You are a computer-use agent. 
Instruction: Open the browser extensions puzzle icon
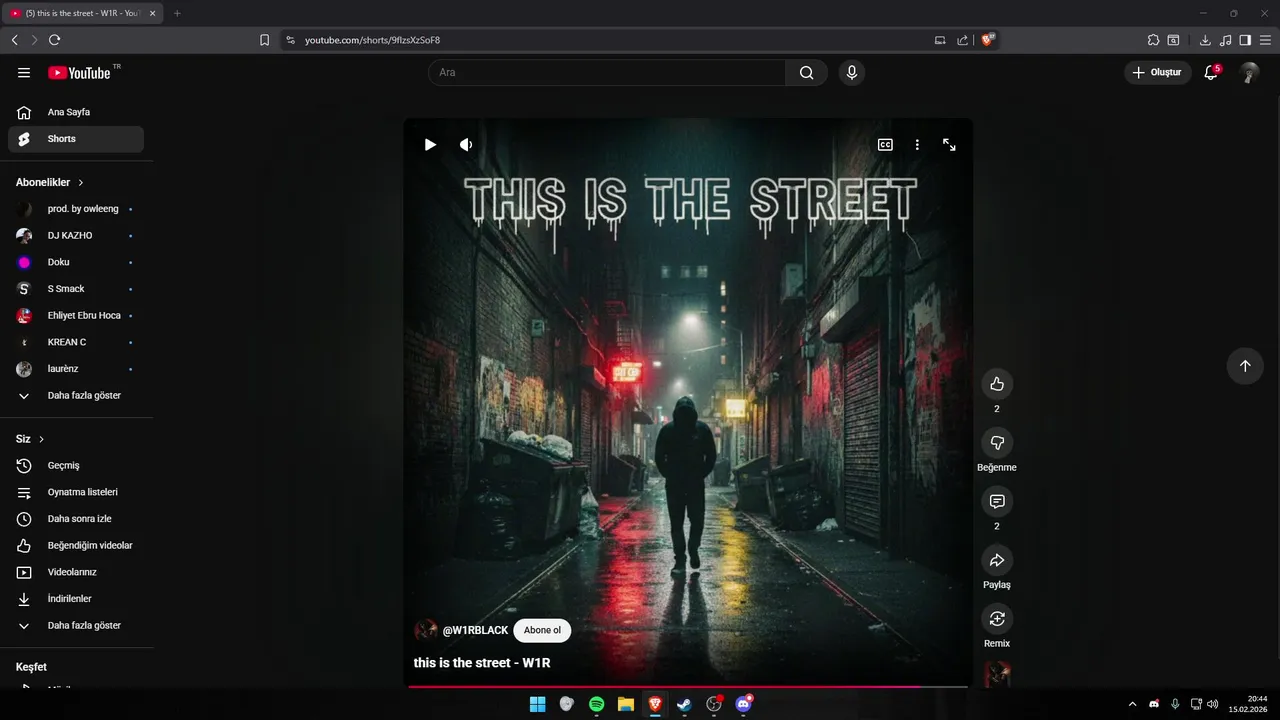point(1153,40)
